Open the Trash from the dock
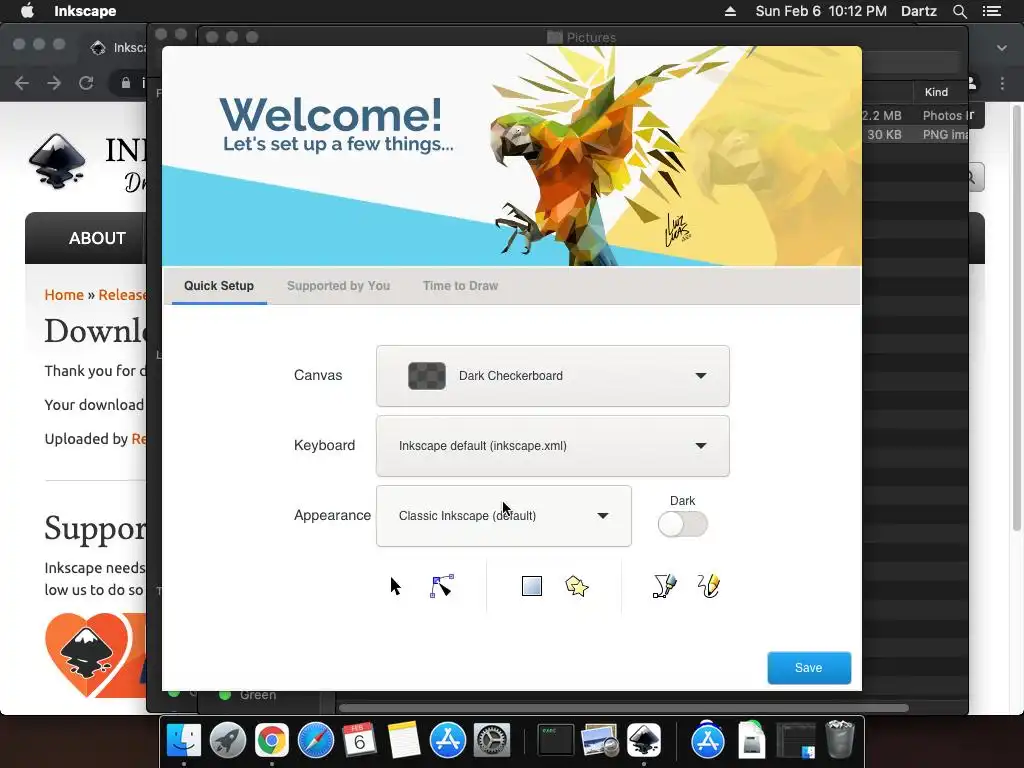Viewport: 1024px width, 768px height. (x=840, y=739)
